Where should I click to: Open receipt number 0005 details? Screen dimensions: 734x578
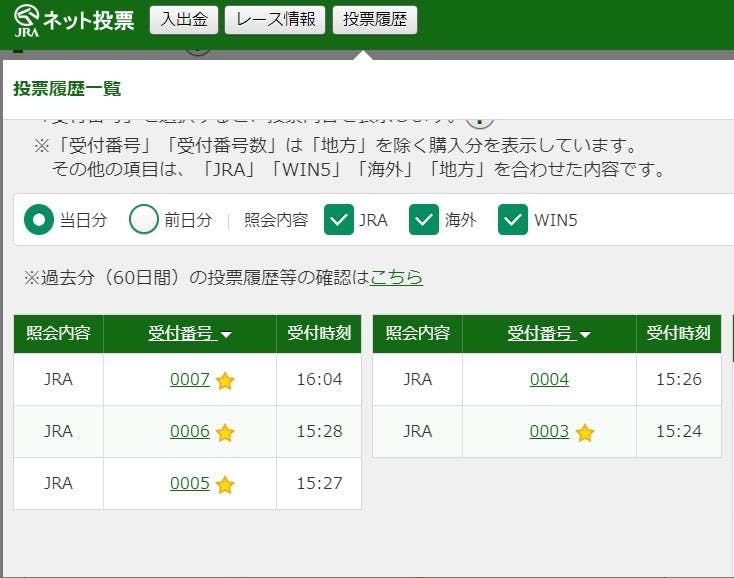click(190, 484)
